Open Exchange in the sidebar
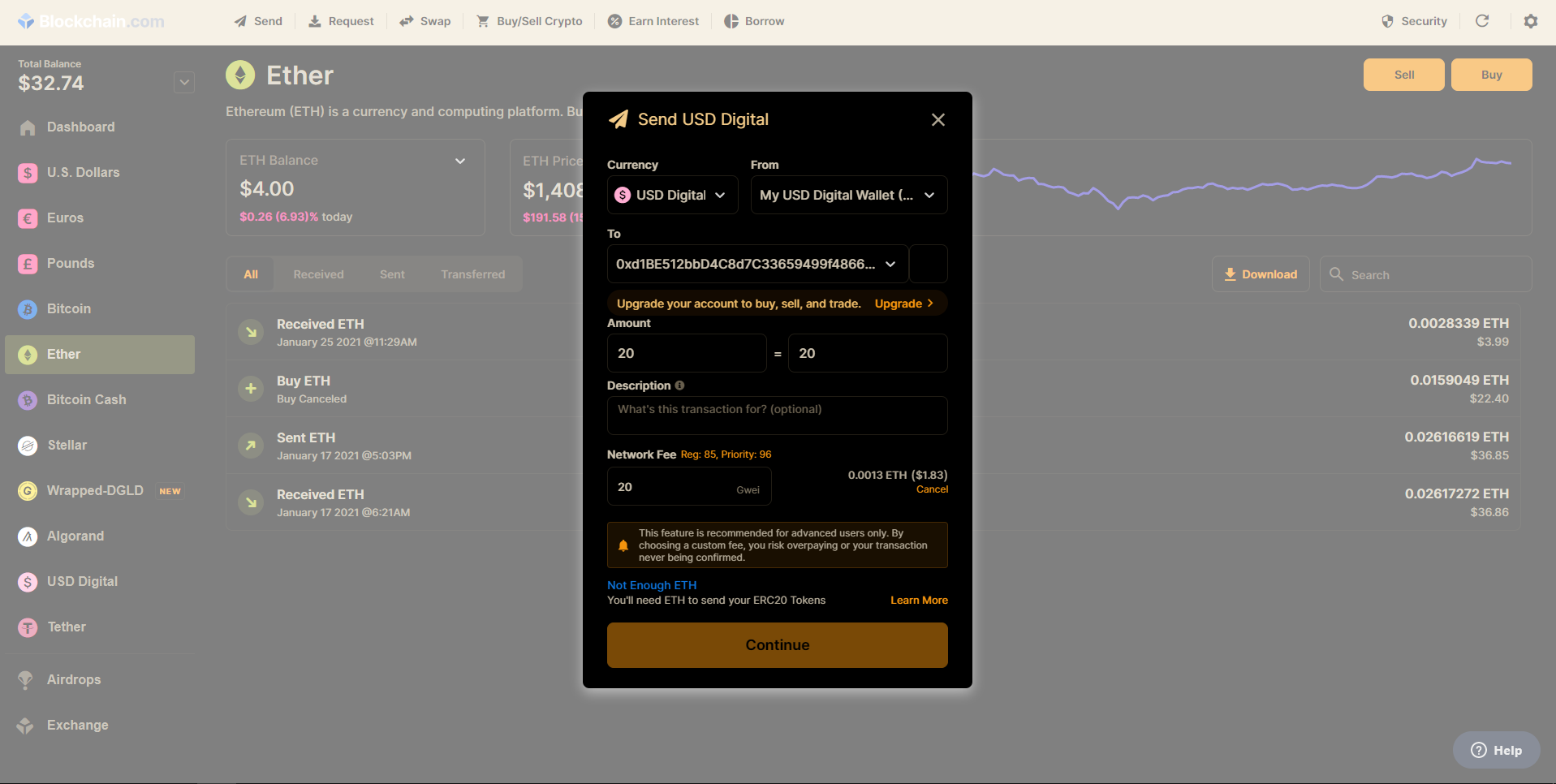1556x784 pixels. click(x=100, y=726)
